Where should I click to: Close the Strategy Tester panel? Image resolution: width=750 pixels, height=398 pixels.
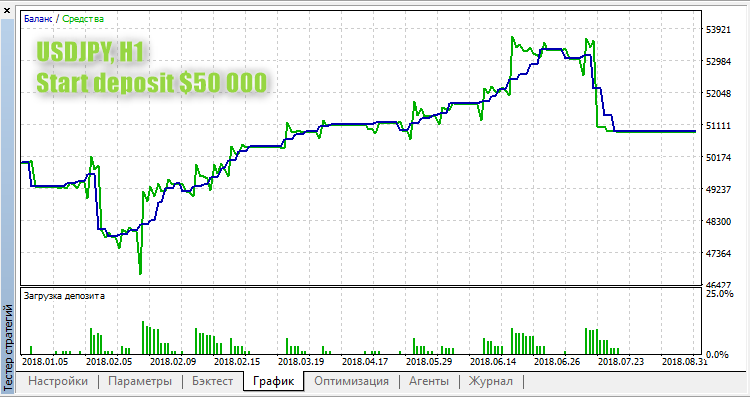(6, 10)
